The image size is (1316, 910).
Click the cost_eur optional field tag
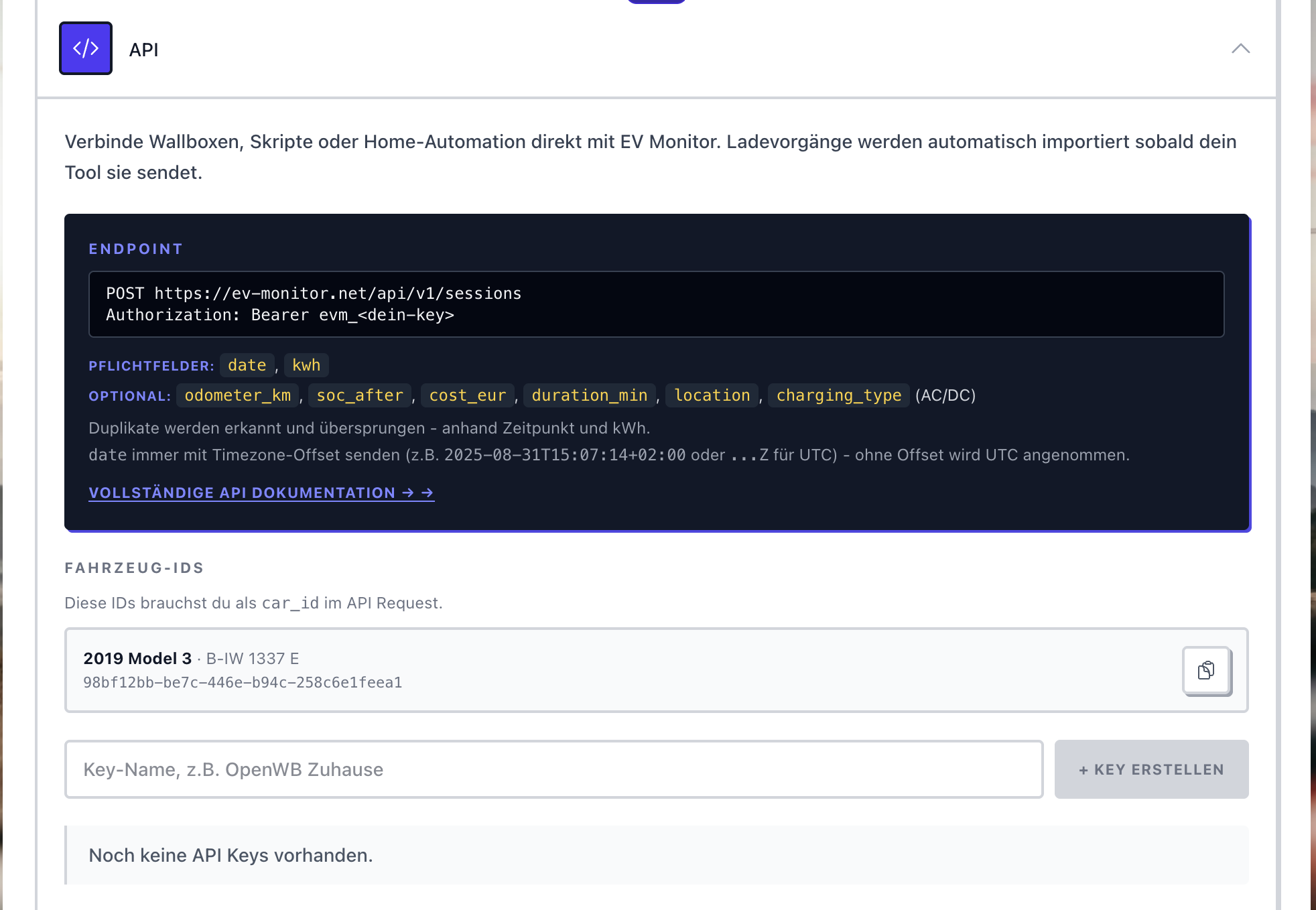[468, 395]
